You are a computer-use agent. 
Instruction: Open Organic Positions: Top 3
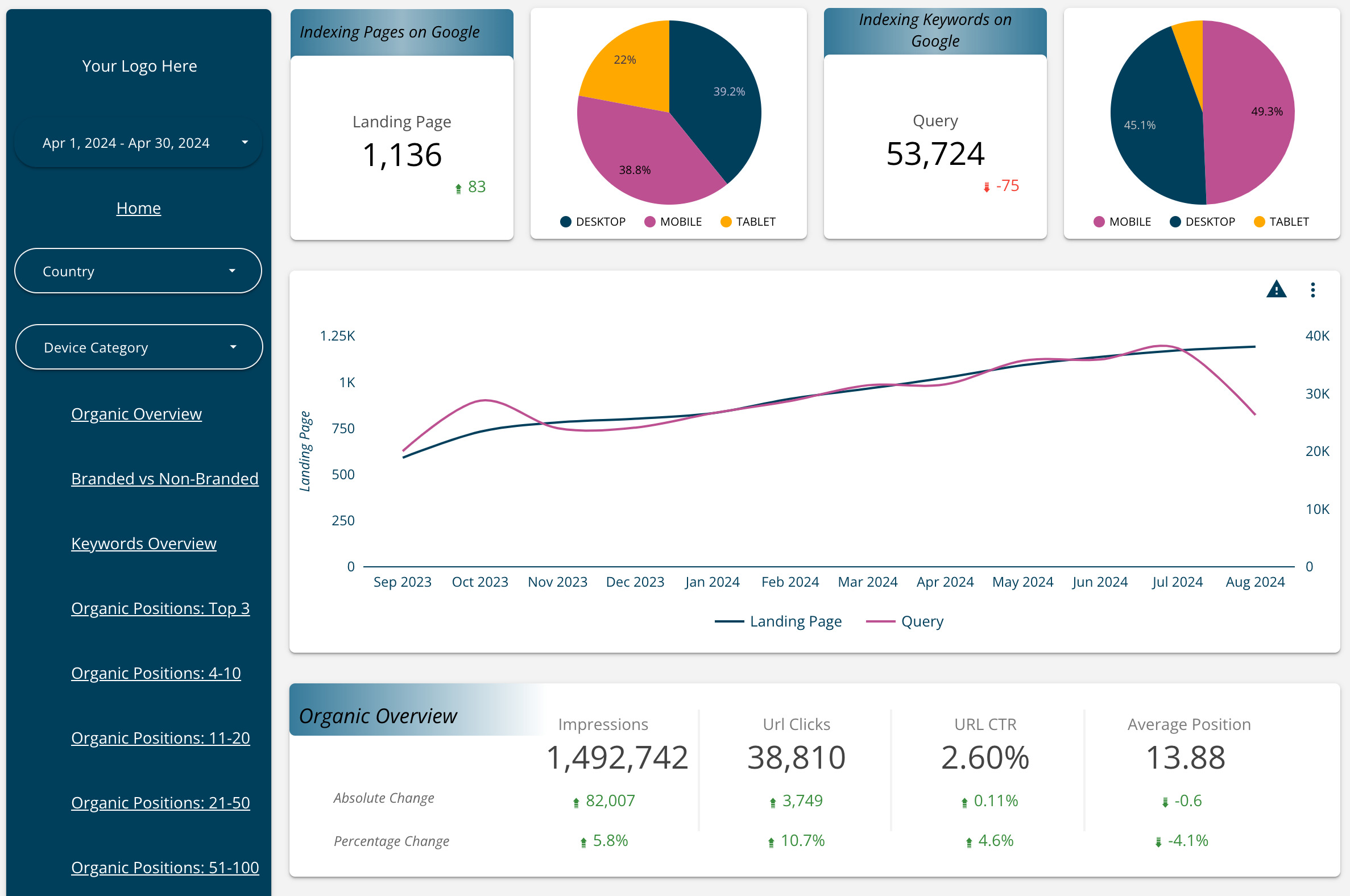(160, 608)
